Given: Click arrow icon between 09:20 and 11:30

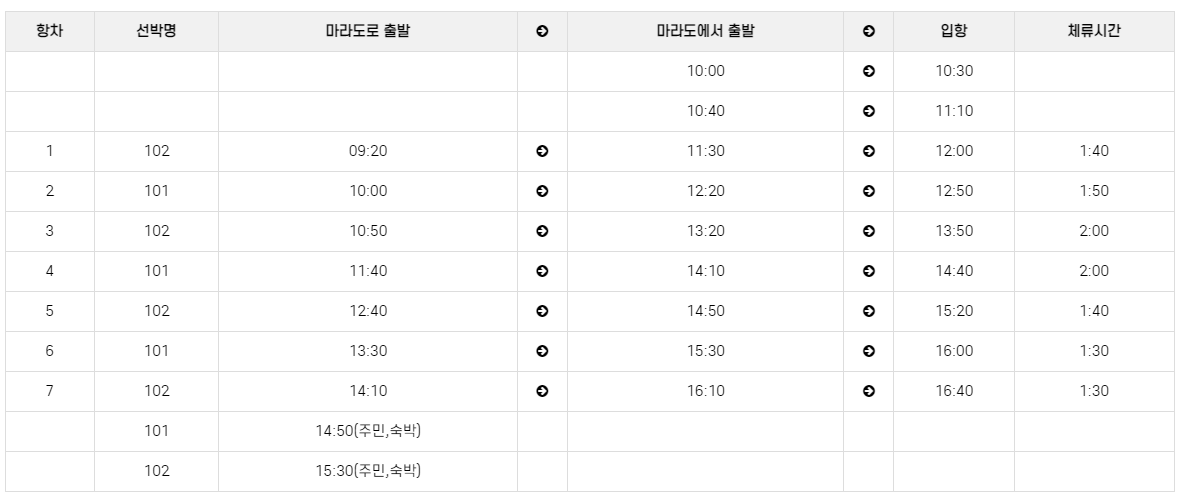Looking at the screenshot, I should pos(542,151).
